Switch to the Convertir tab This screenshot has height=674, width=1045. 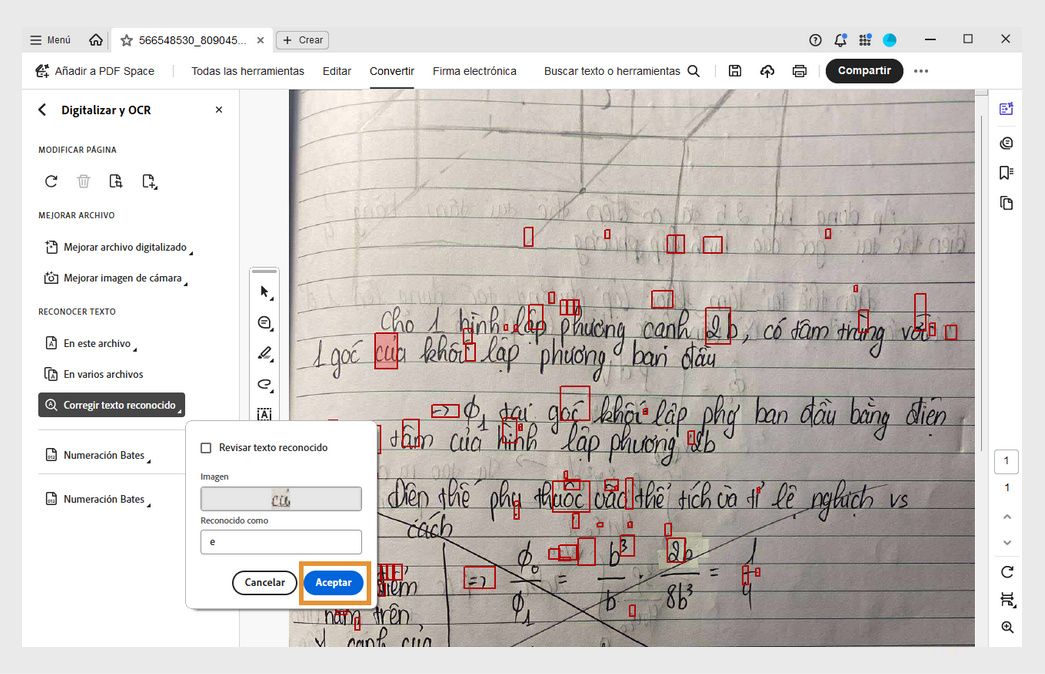[391, 71]
